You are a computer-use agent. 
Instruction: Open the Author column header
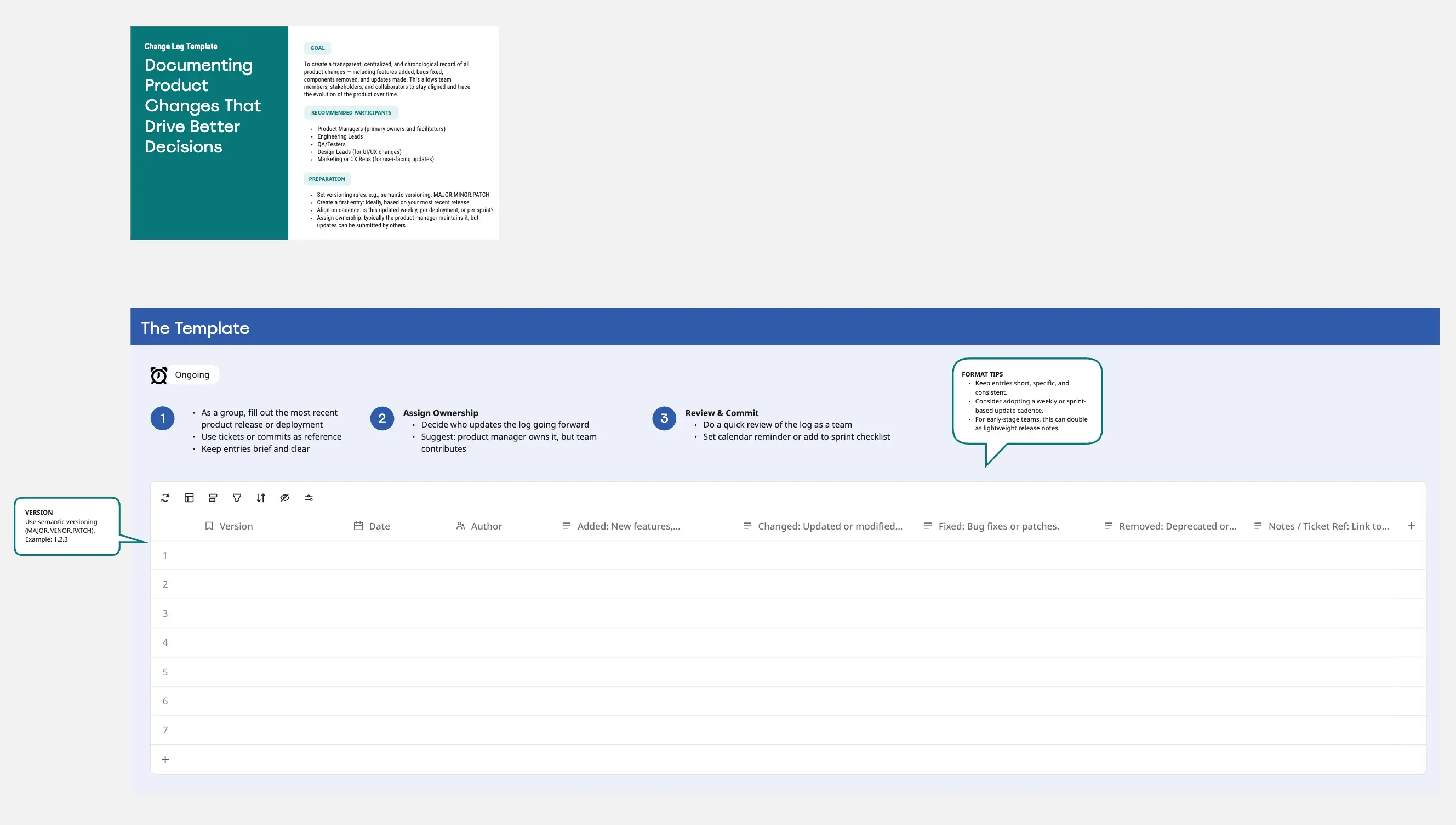click(x=486, y=526)
